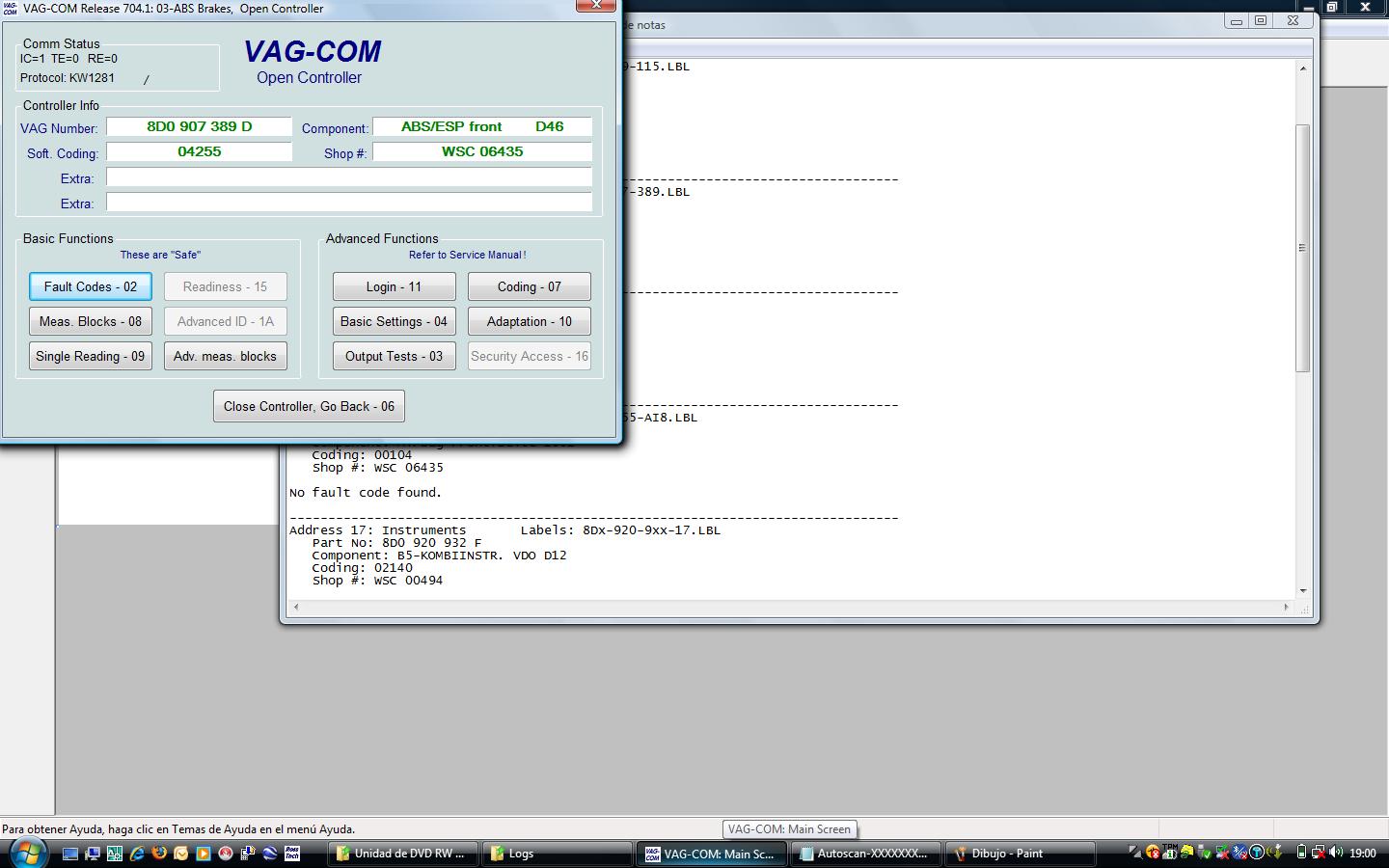Click Notepad horizontal scrollbar left arrow

[296, 607]
